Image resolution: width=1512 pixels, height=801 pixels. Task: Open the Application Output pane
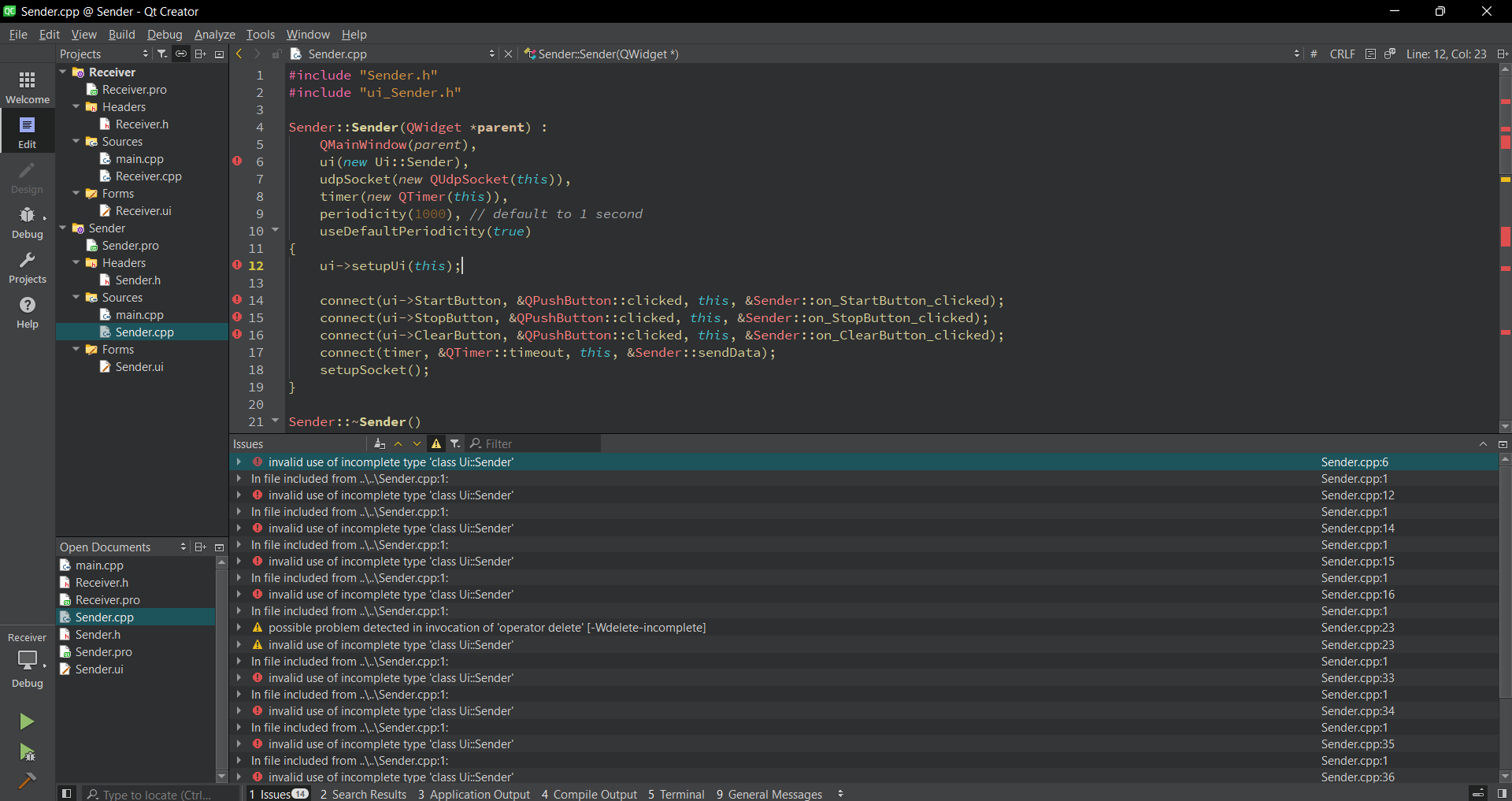pos(474,794)
